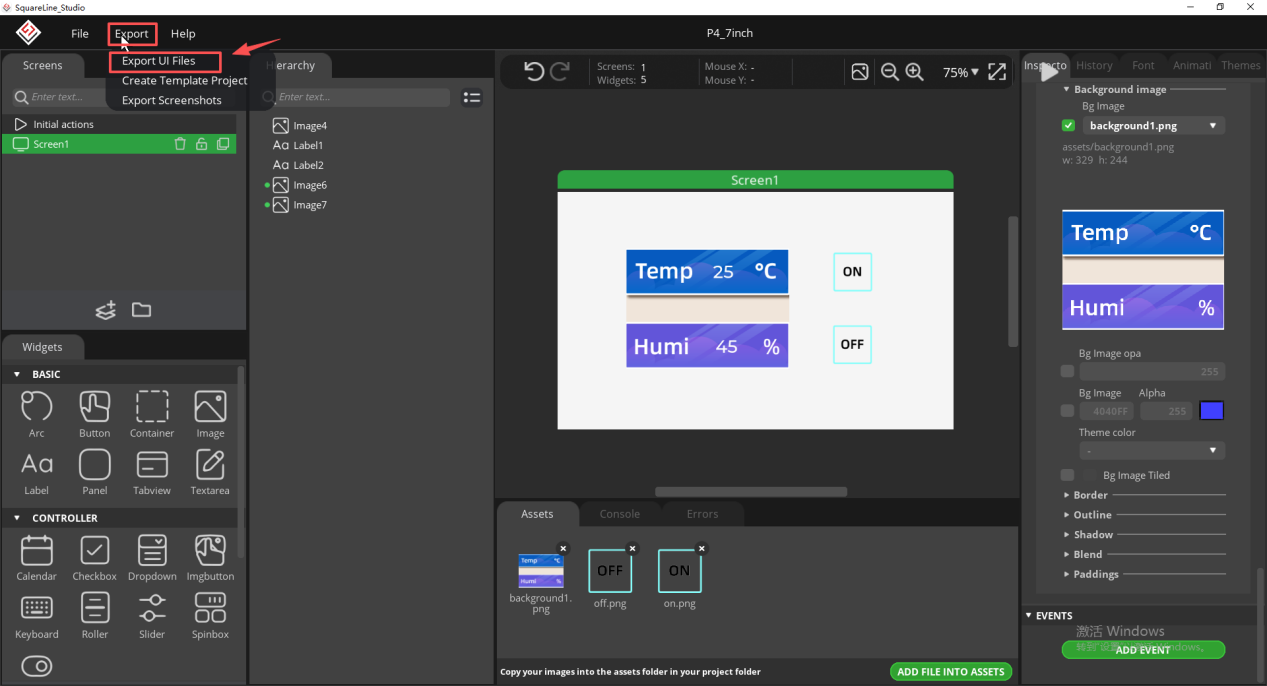
Task: Click ADD FILE INTO ASSETS button
Action: pos(951,672)
